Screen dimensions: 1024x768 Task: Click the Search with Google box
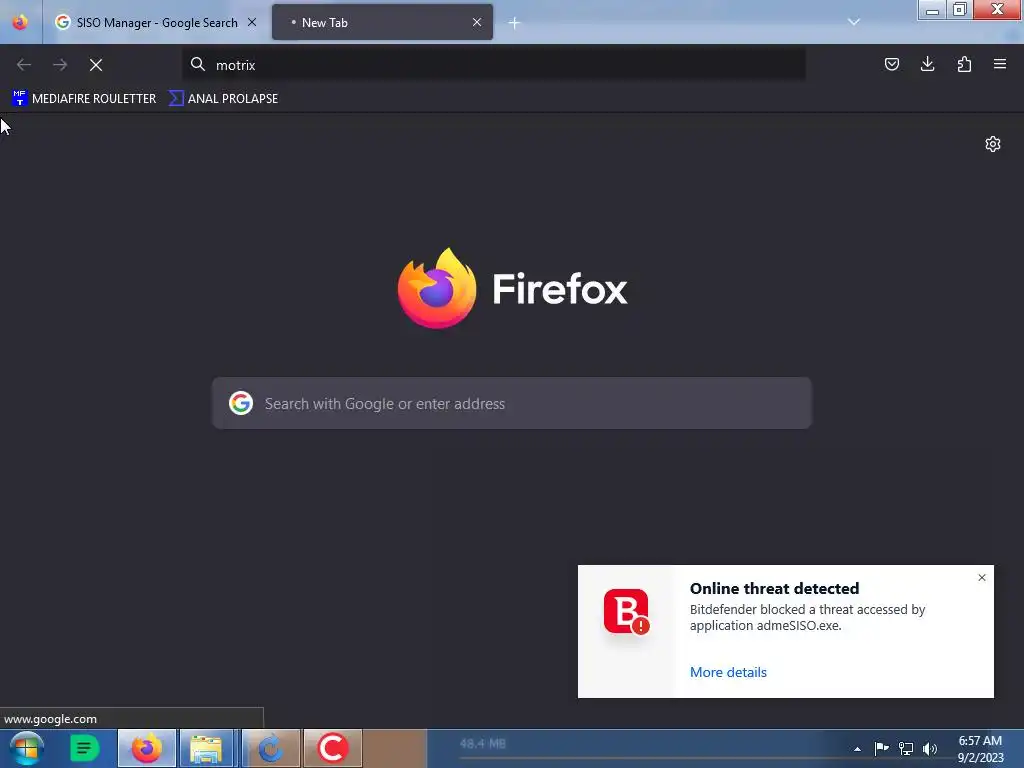(x=512, y=403)
